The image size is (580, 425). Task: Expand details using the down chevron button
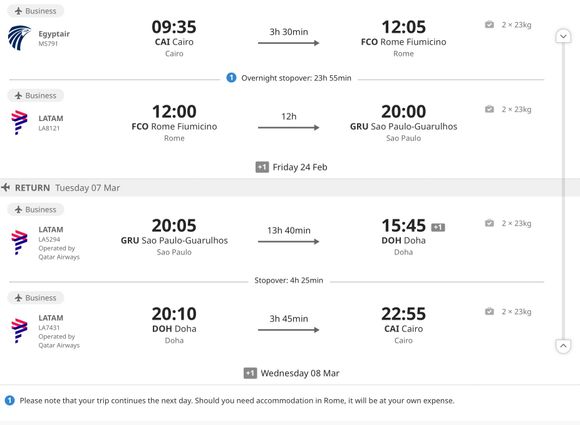pyautogui.click(x=563, y=36)
